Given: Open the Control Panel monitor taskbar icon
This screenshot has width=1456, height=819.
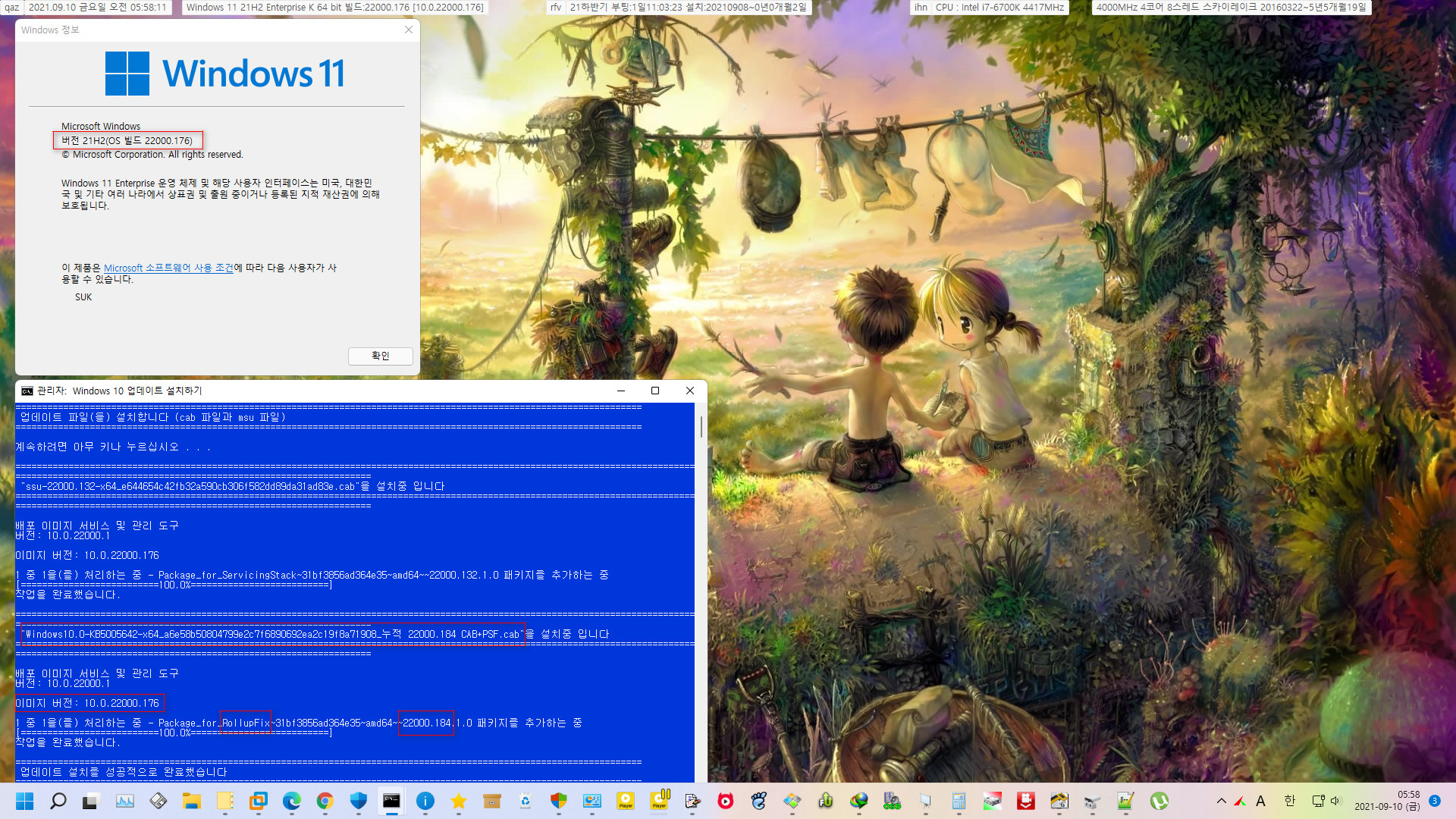Looking at the screenshot, I should (592, 801).
